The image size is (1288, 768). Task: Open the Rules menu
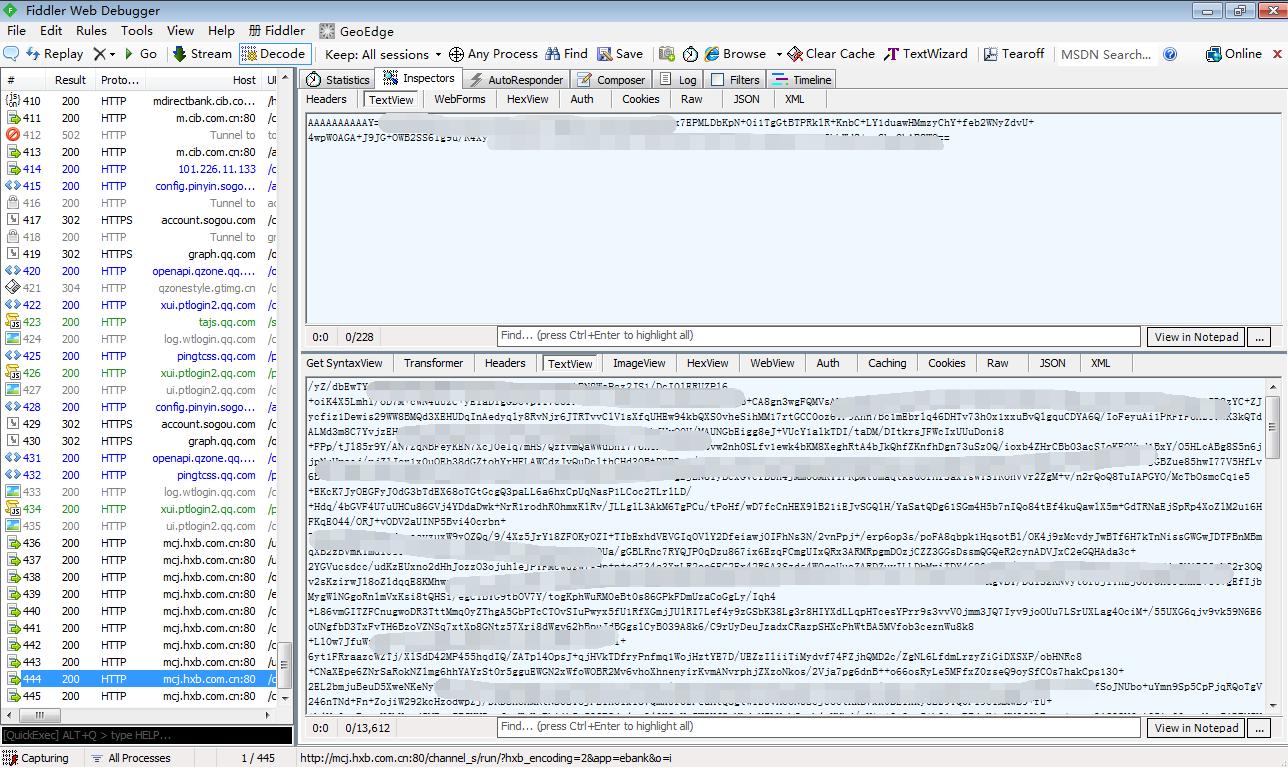91,31
